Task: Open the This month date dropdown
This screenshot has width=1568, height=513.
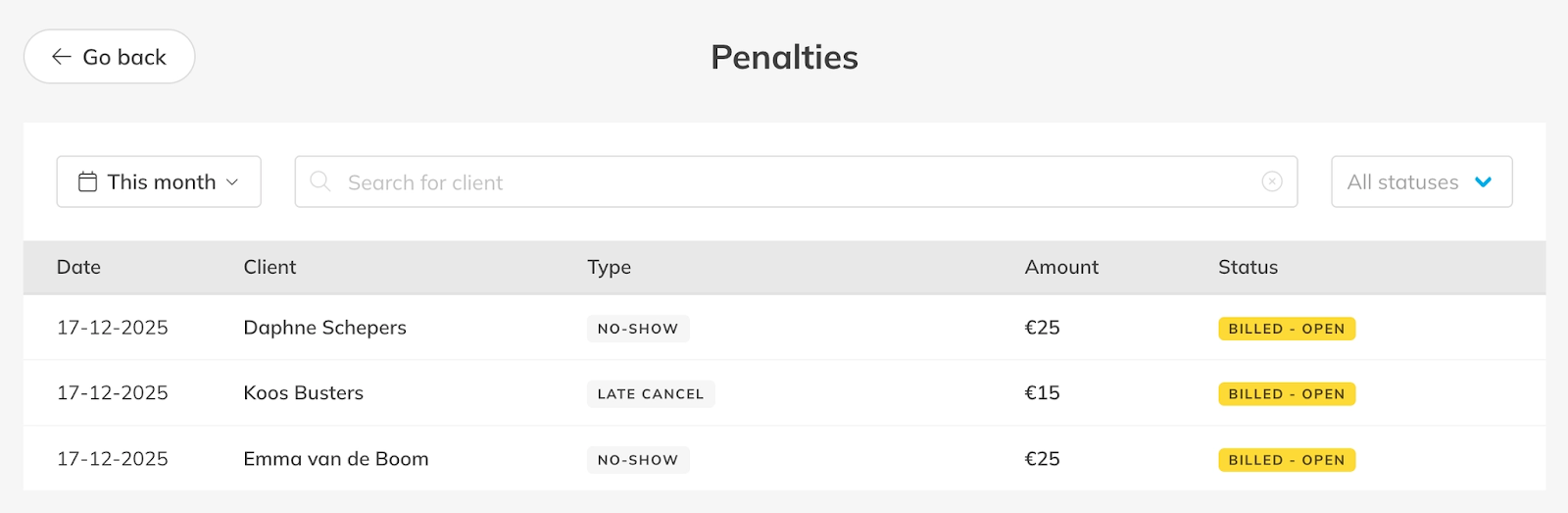Action: (160, 182)
